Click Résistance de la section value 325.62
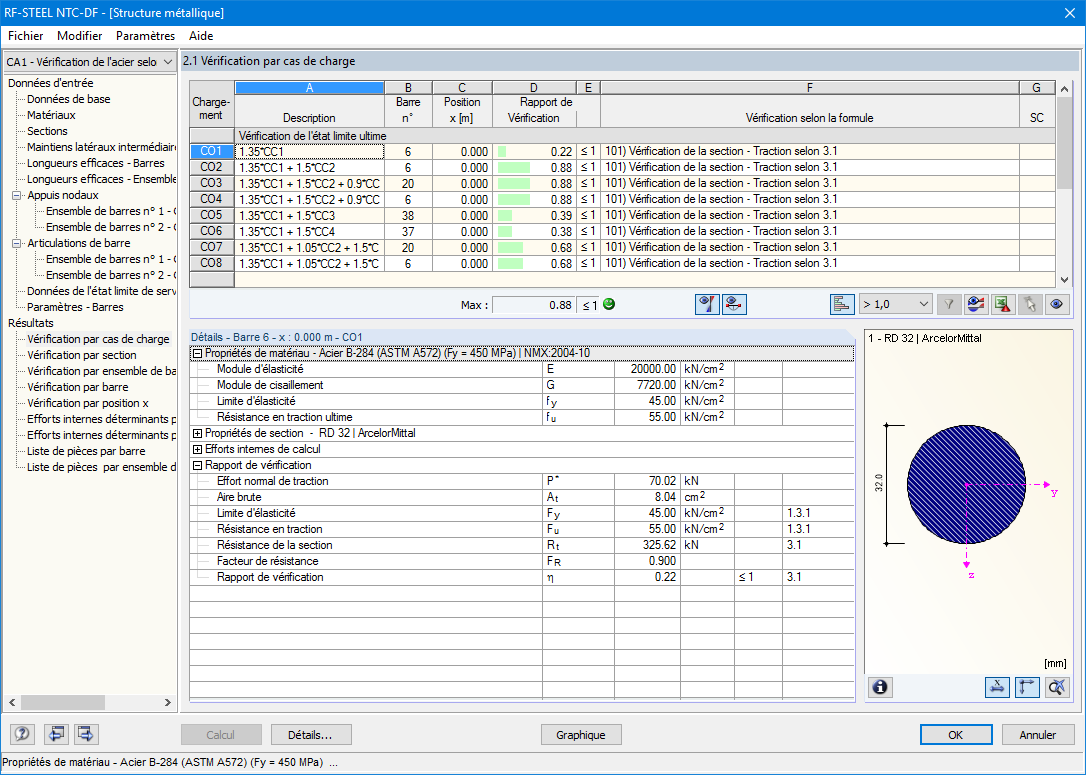1086x775 pixels. coord(647,545)
